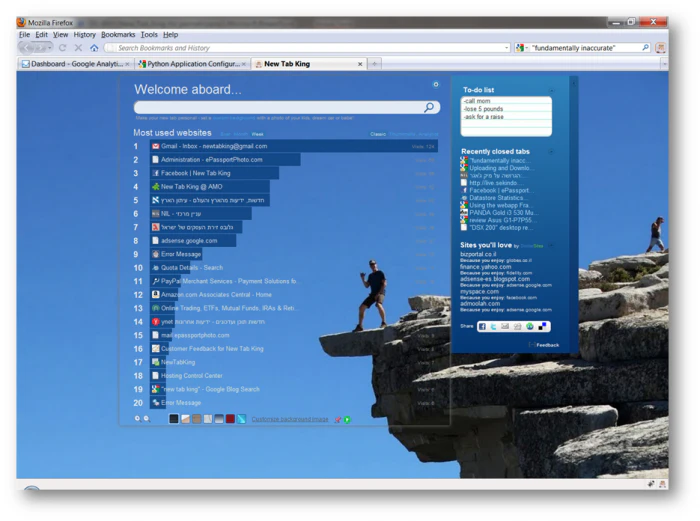This screenshot has height=521, width=700.
Task: Close the Python Application Configur... tab
Action: coord(244,64)
